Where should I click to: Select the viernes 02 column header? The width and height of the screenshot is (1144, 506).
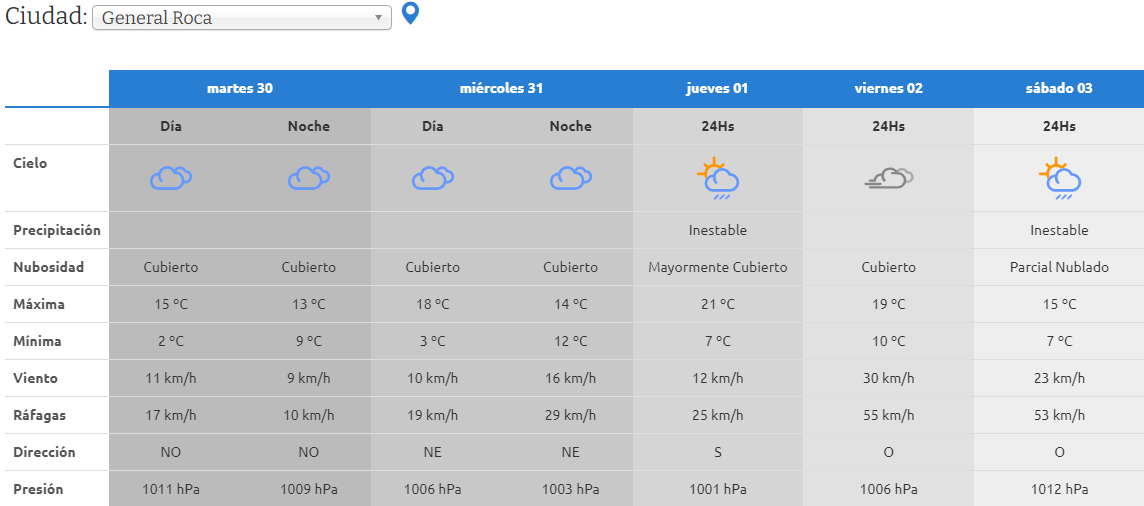pyautogui.click(x=888, y=88)
